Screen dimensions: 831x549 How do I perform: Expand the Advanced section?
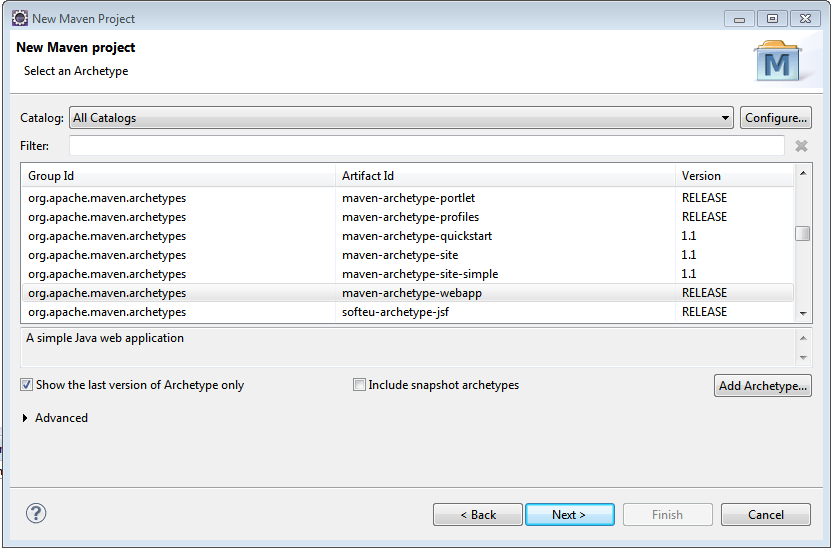(25, 418)
